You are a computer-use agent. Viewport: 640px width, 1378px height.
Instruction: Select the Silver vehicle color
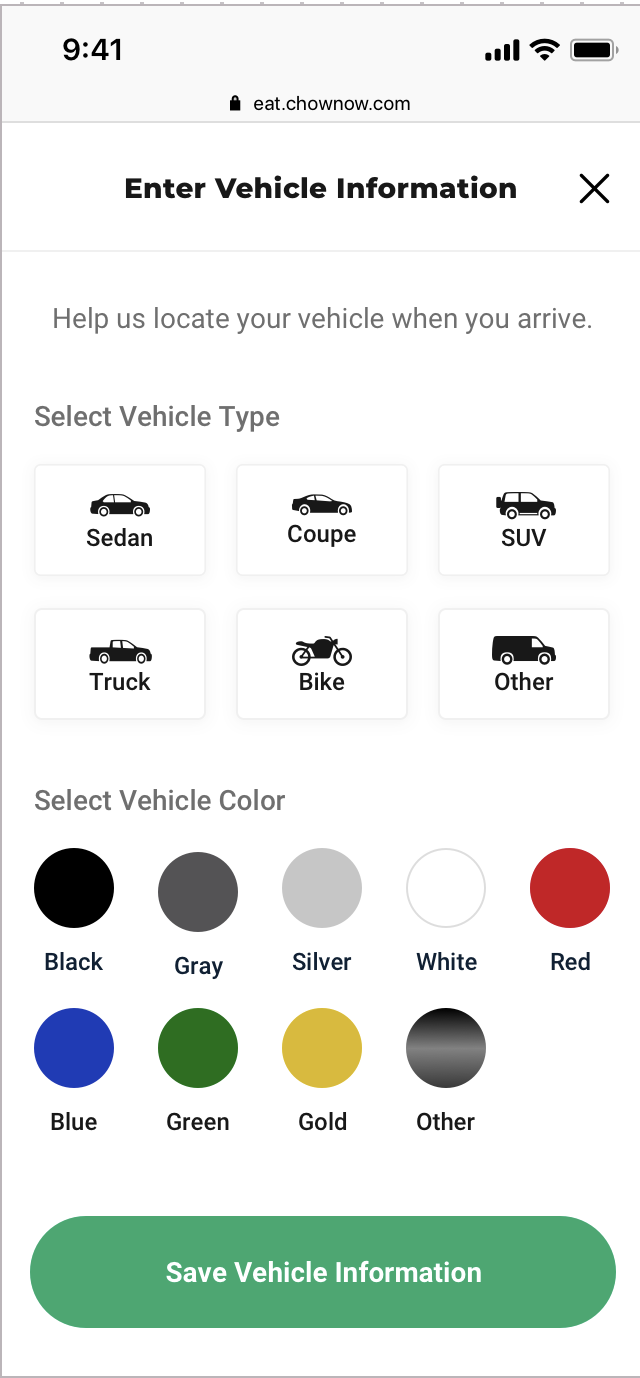pos(322,887)
